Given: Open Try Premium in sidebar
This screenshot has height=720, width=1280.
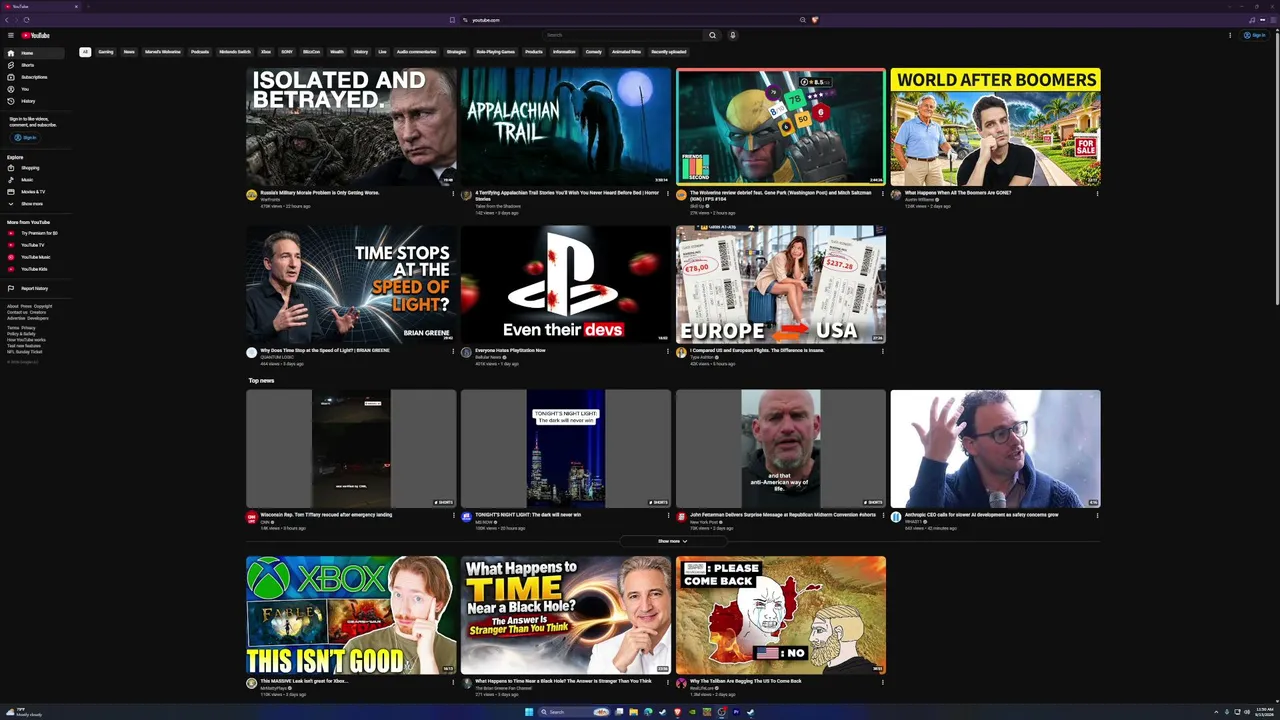Looking at the screenshot, I should 33,233.
